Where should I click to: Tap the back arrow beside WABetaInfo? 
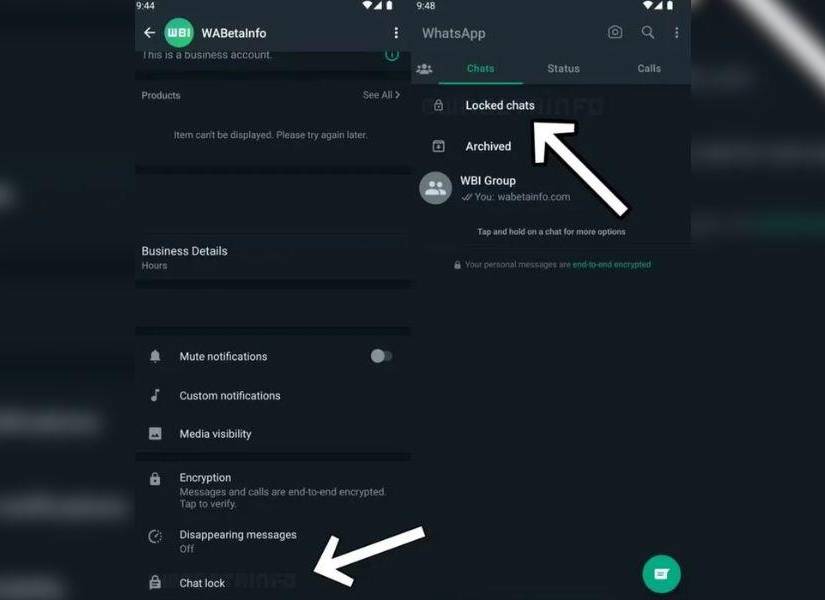click(149, 33)
